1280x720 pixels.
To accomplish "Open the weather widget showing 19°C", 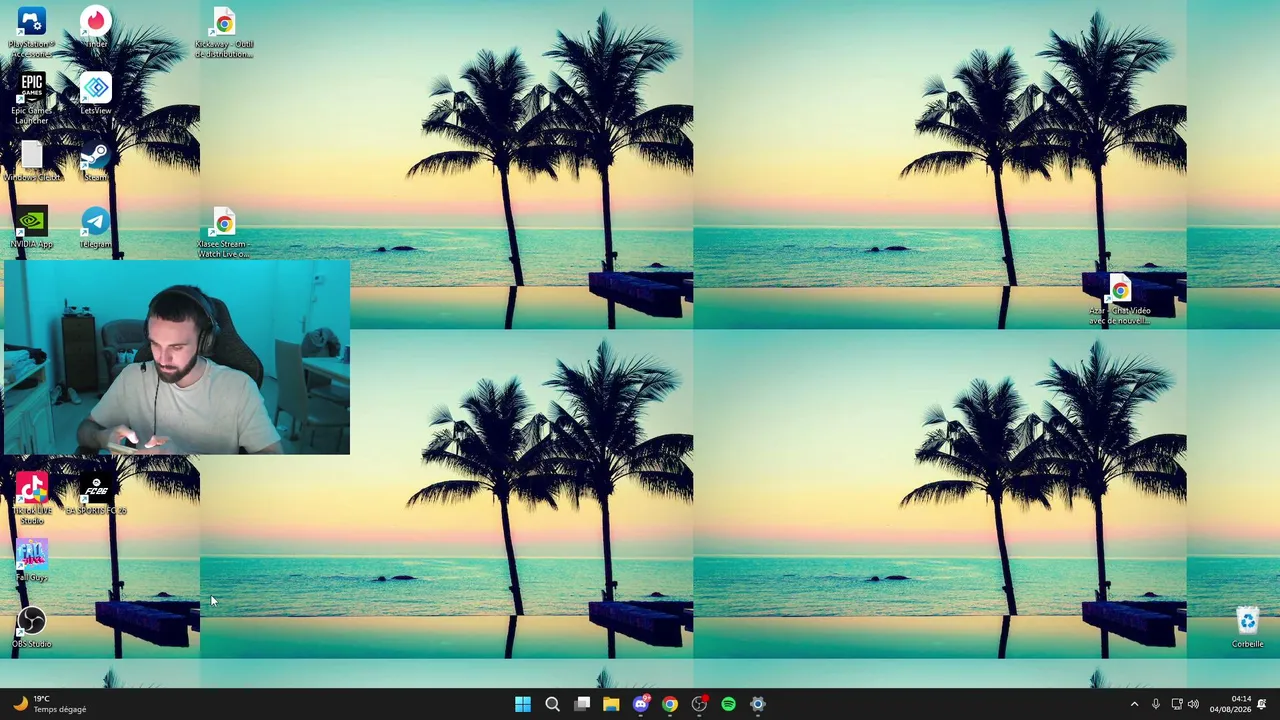I will (x=50, y=704).
